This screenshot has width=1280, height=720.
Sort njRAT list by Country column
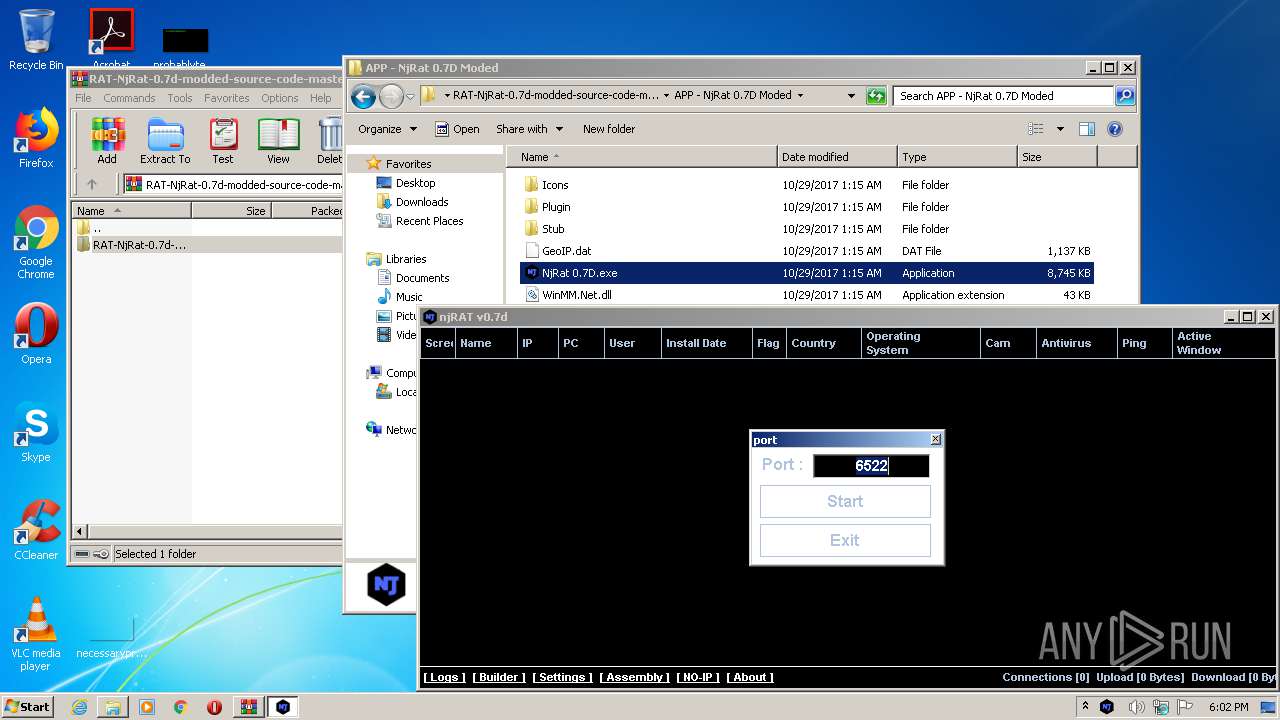(x=823, y=343)
